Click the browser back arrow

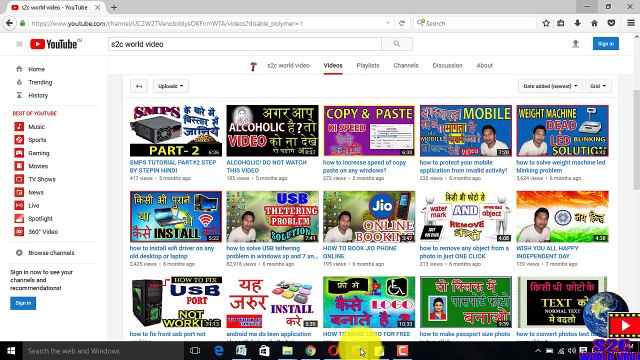click(x=9, y=23)
